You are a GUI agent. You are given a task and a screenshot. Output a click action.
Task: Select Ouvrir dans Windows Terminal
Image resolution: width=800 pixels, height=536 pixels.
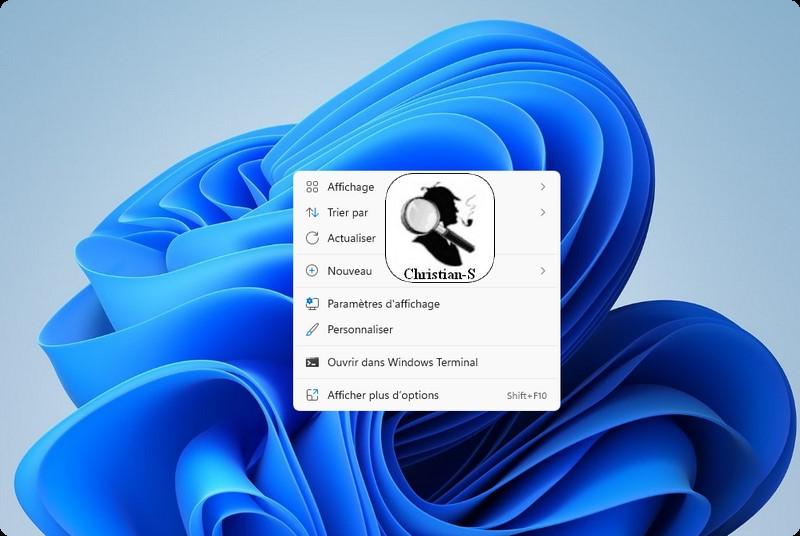(402, 362)
